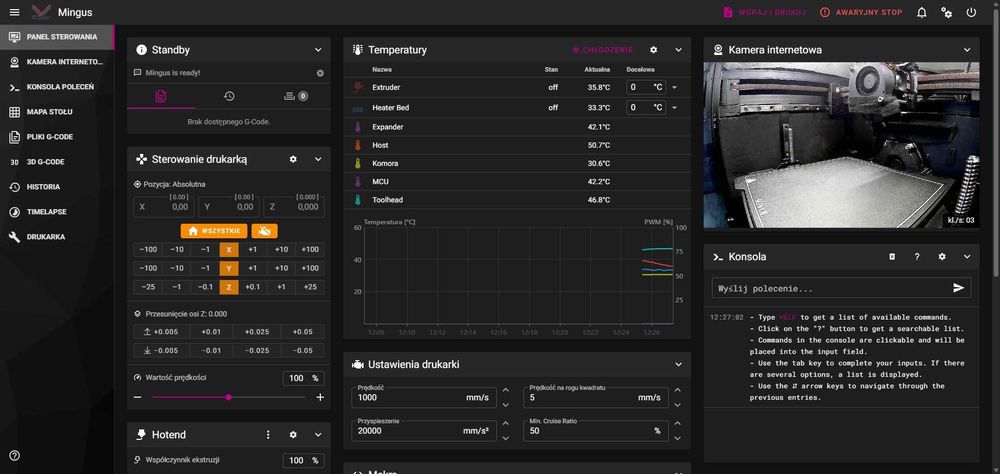Move X axis by +100

310,249
